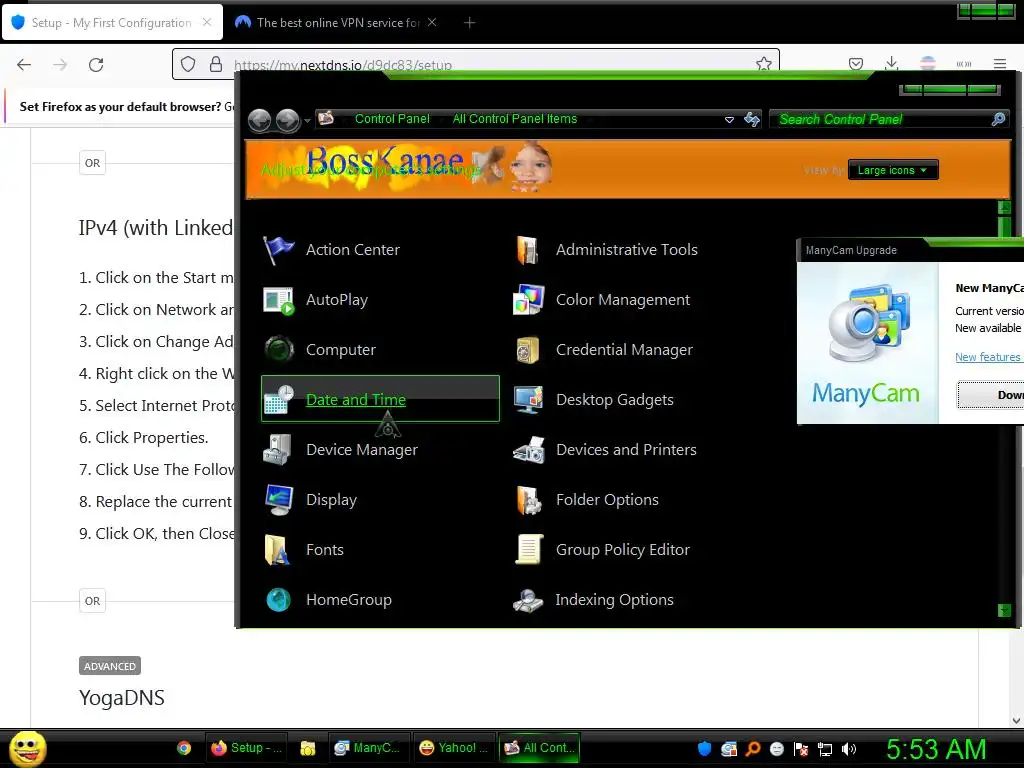
Task: Click the Save to Pocket icon in Firefox
Action: [x=856, y=63]
